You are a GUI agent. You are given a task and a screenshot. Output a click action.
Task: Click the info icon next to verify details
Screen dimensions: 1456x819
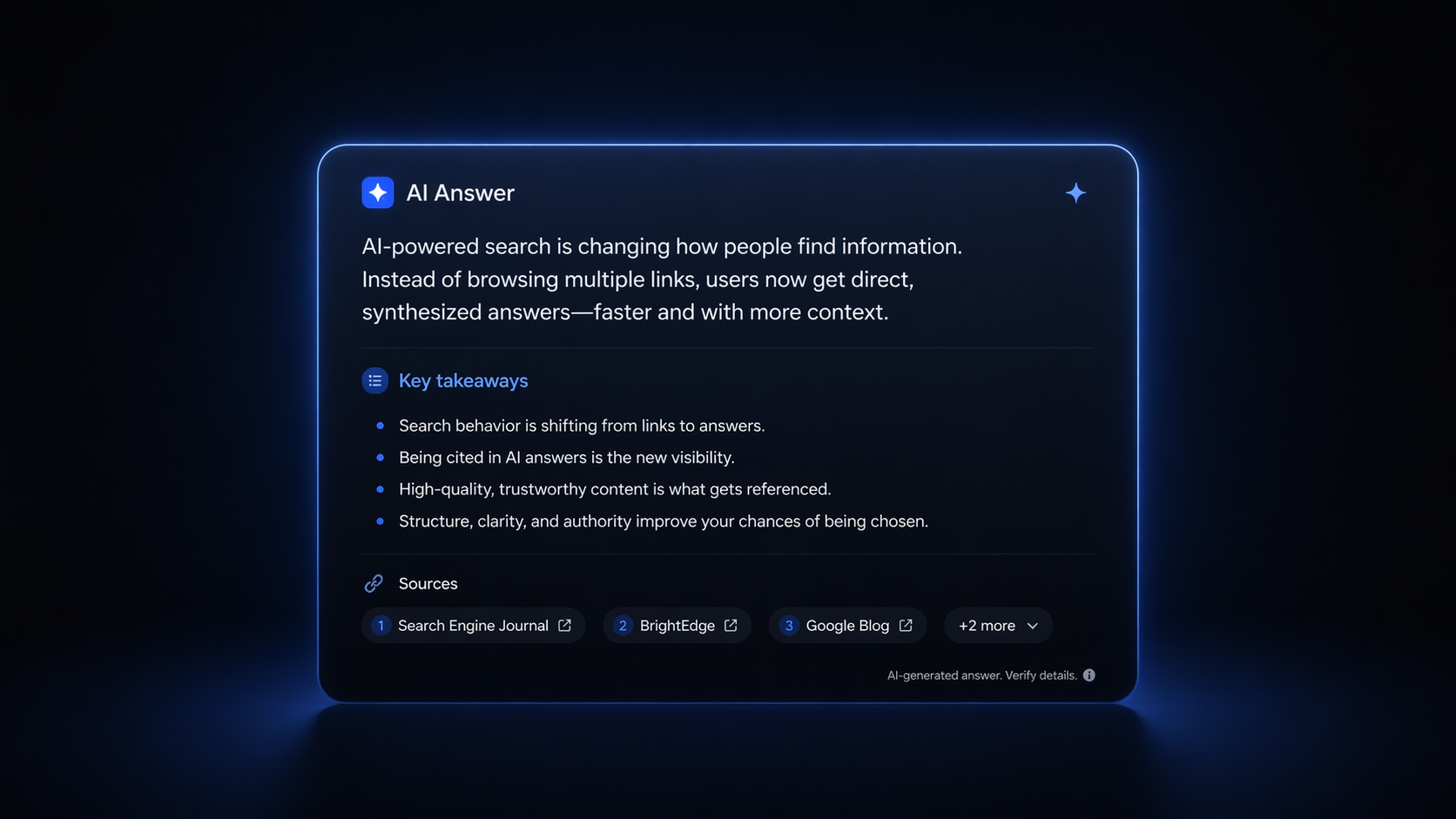(x=1089, y=675)
